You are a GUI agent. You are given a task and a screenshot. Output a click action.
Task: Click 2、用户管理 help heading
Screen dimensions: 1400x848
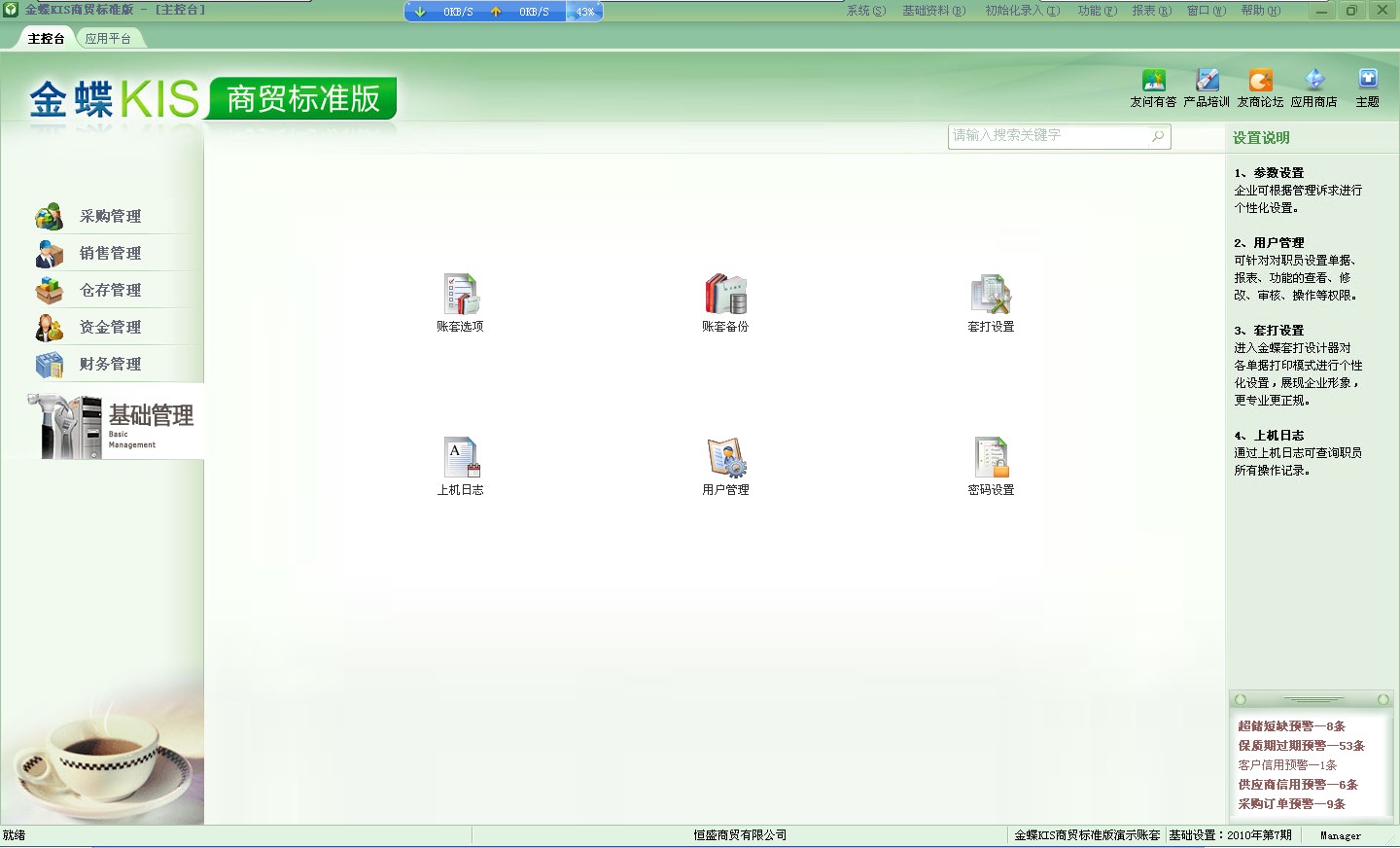[x=1269, y=243]
